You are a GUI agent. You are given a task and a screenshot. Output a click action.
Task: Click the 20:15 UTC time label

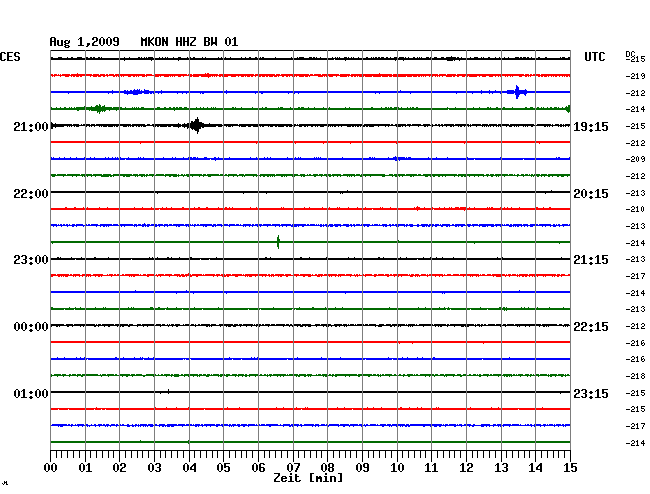click(591, 193)
